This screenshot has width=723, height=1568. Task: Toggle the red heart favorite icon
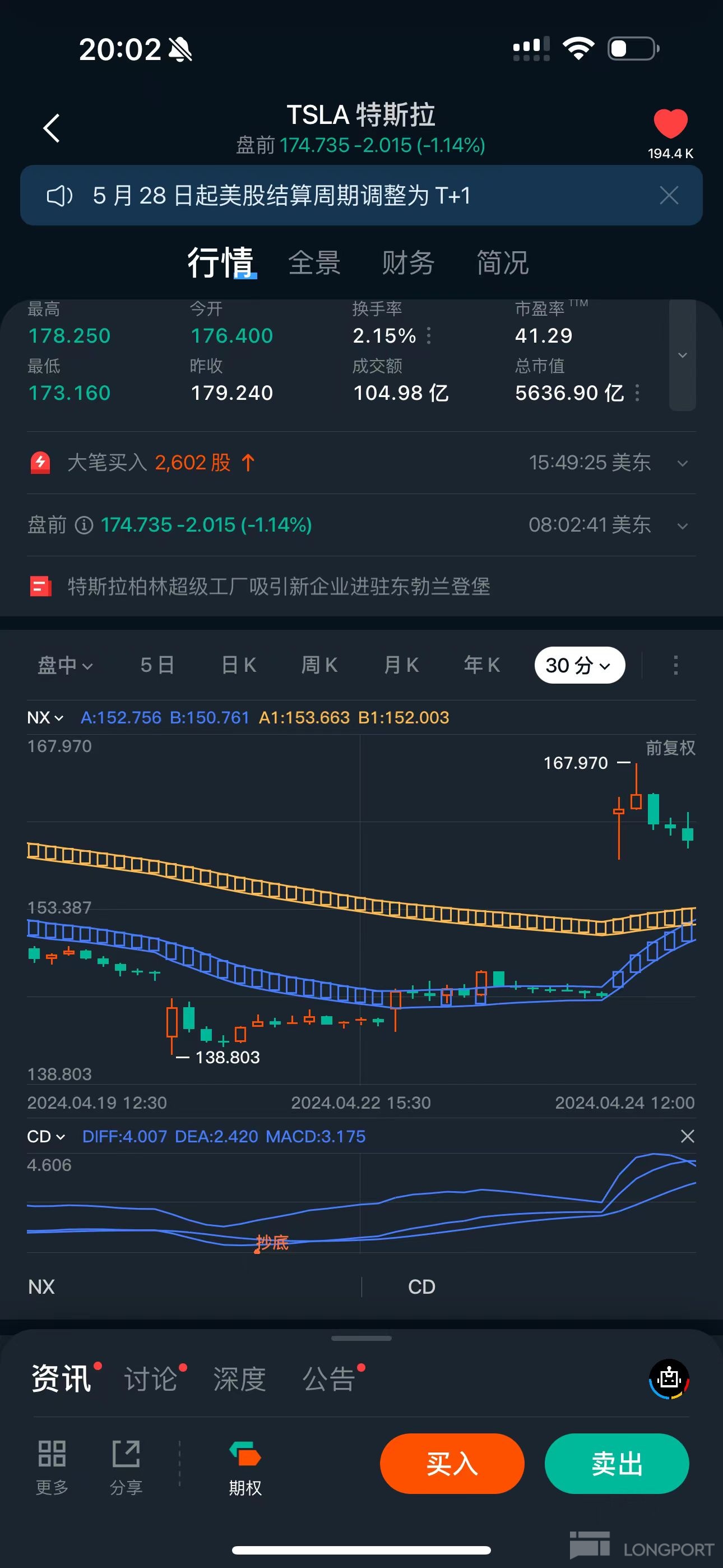(670, 123)
